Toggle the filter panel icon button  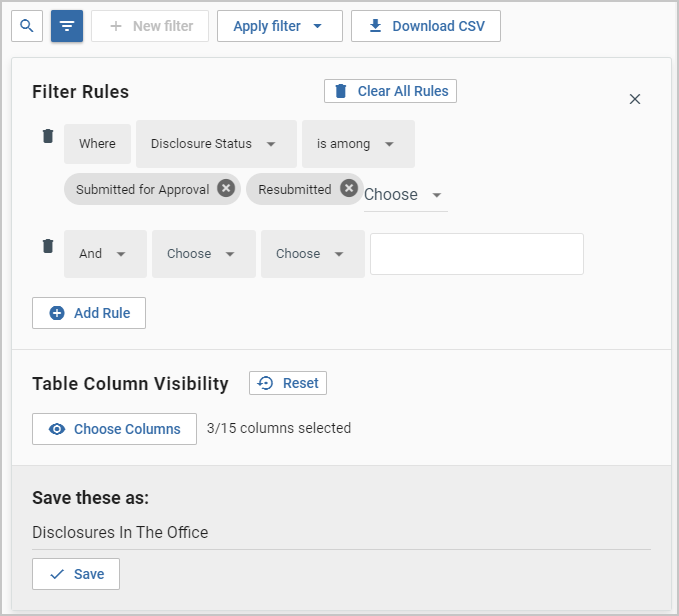(67, 26)
